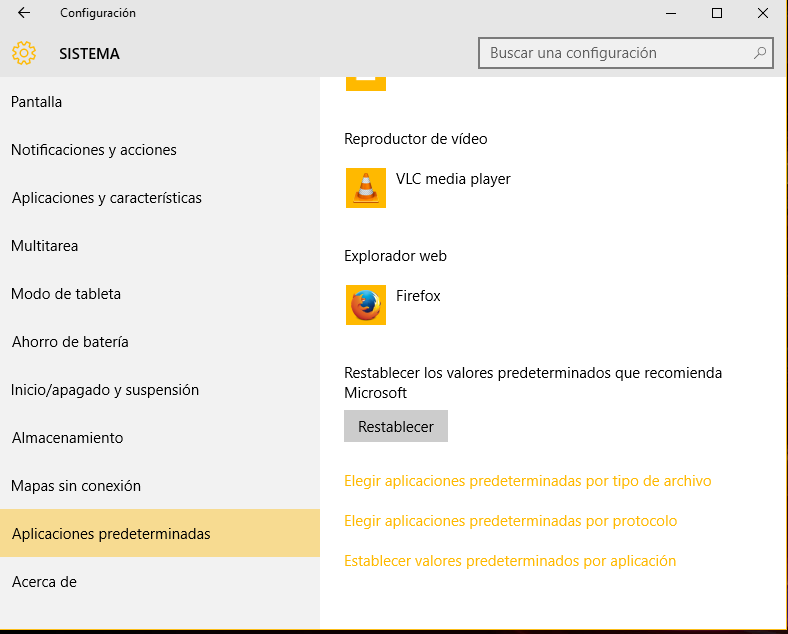Click the Firefox browser icon
788x634 pixels.
[366, 305]
